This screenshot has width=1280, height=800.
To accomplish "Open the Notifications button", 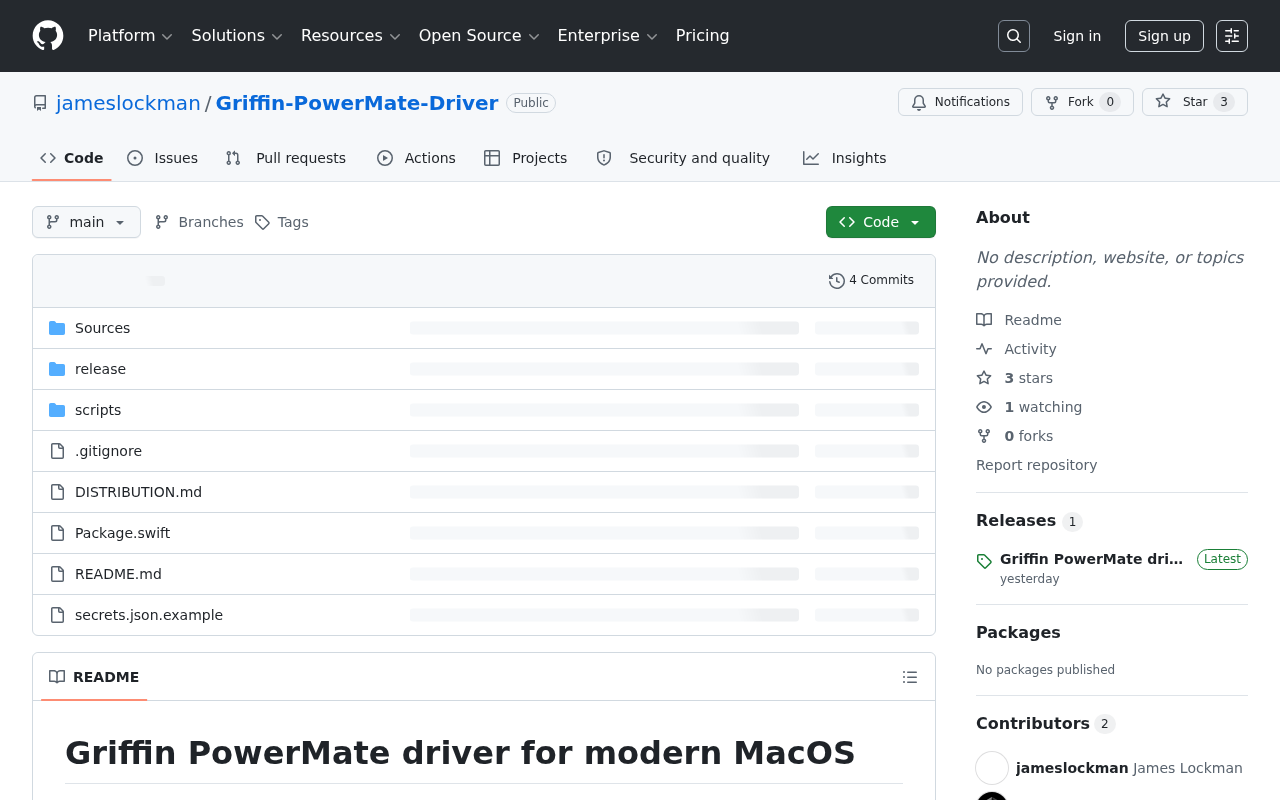I will pos(960,102).
